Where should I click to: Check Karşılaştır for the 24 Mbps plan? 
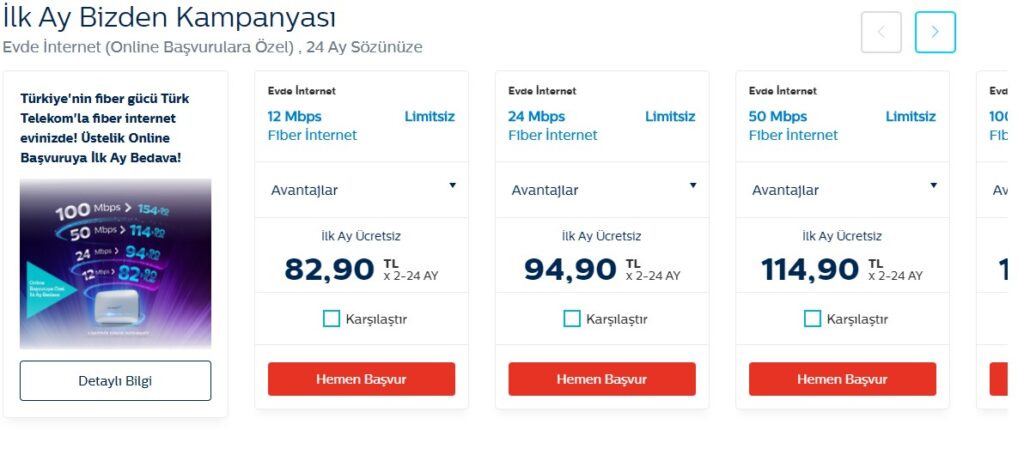point(572,318)
